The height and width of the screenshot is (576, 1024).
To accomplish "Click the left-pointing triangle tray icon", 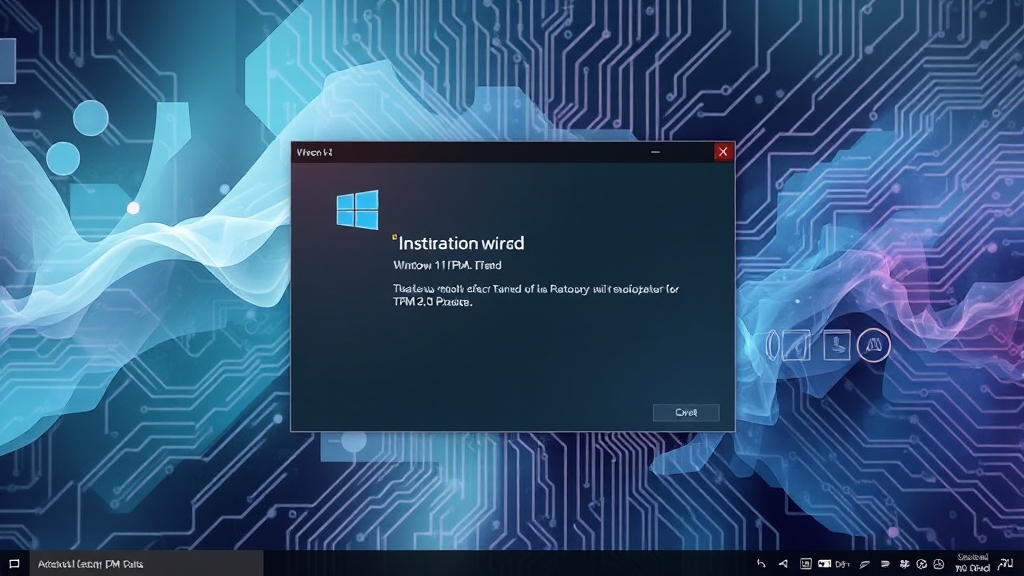I will click(x=783, y=564).
